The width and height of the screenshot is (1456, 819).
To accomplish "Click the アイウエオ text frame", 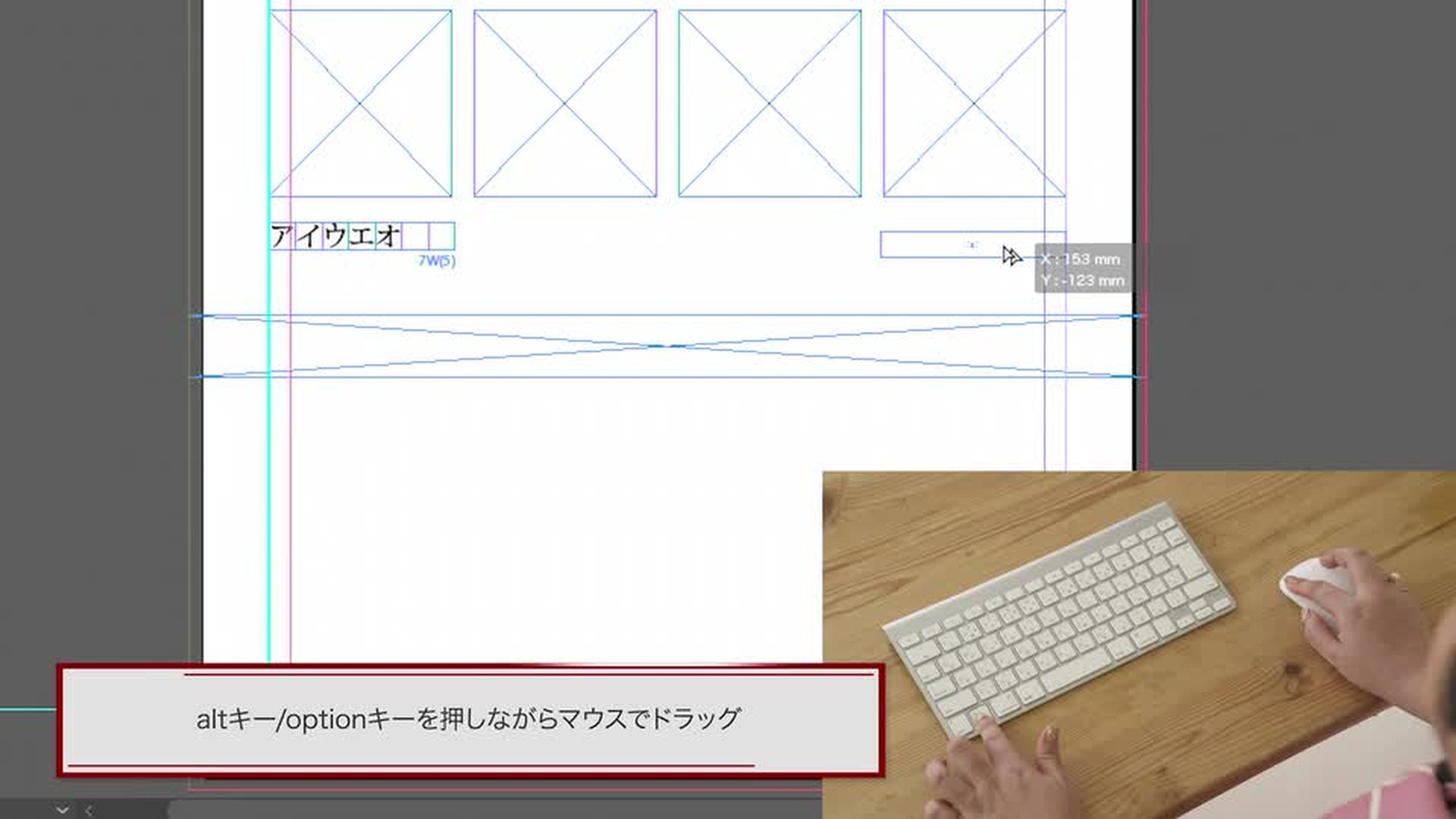I will (335, 236).
